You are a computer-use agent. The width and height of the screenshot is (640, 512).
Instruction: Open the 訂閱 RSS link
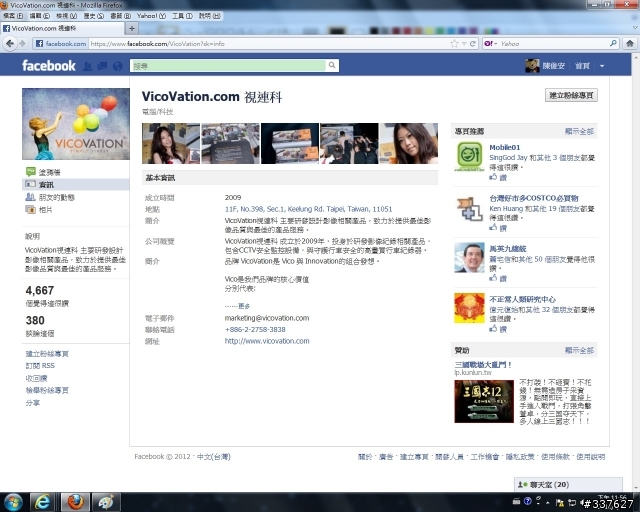coord(40,365)
